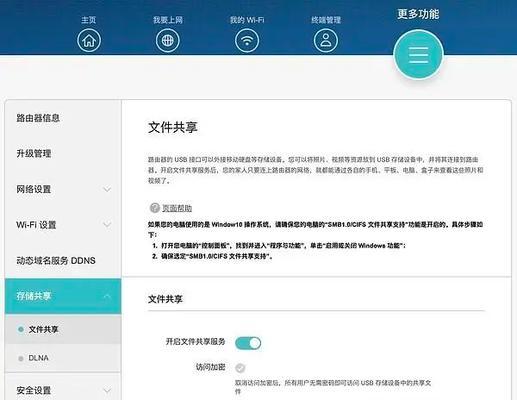Toggle the 访问加密 checkbox
The width and height of the screenshot is (517, 400).
point(240,368)
